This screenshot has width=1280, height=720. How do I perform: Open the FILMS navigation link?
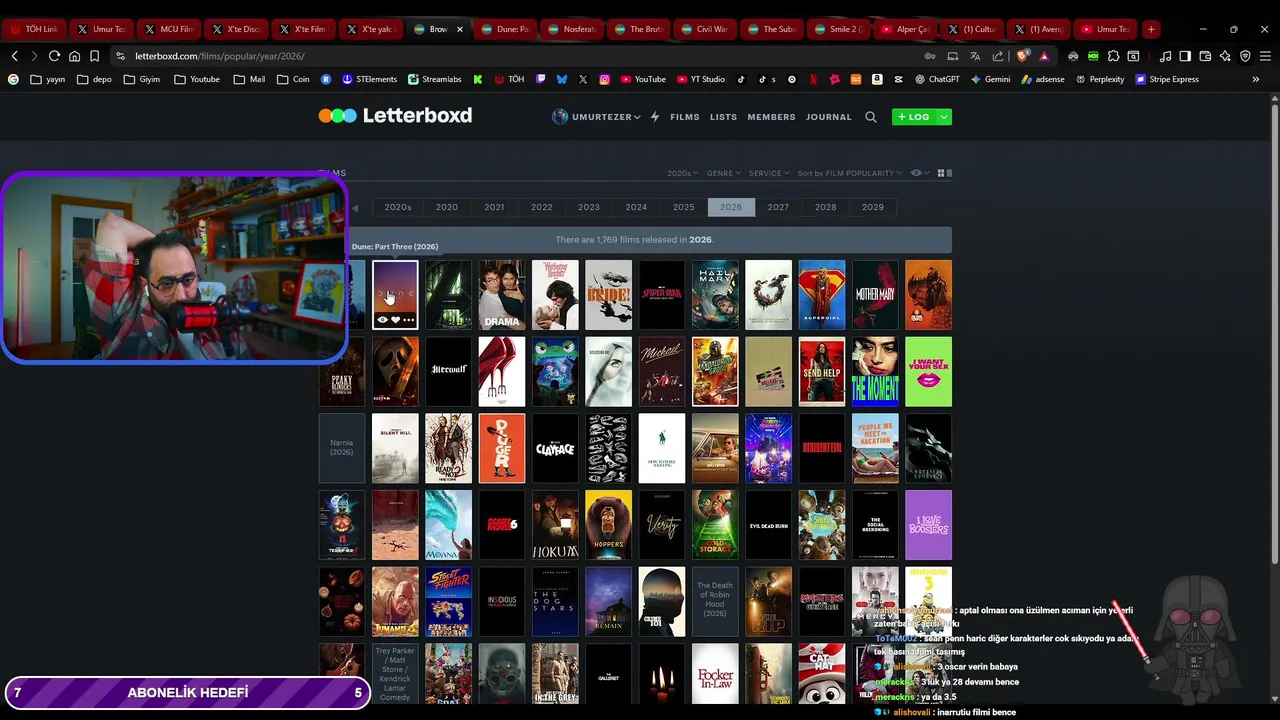click(685, 117)
